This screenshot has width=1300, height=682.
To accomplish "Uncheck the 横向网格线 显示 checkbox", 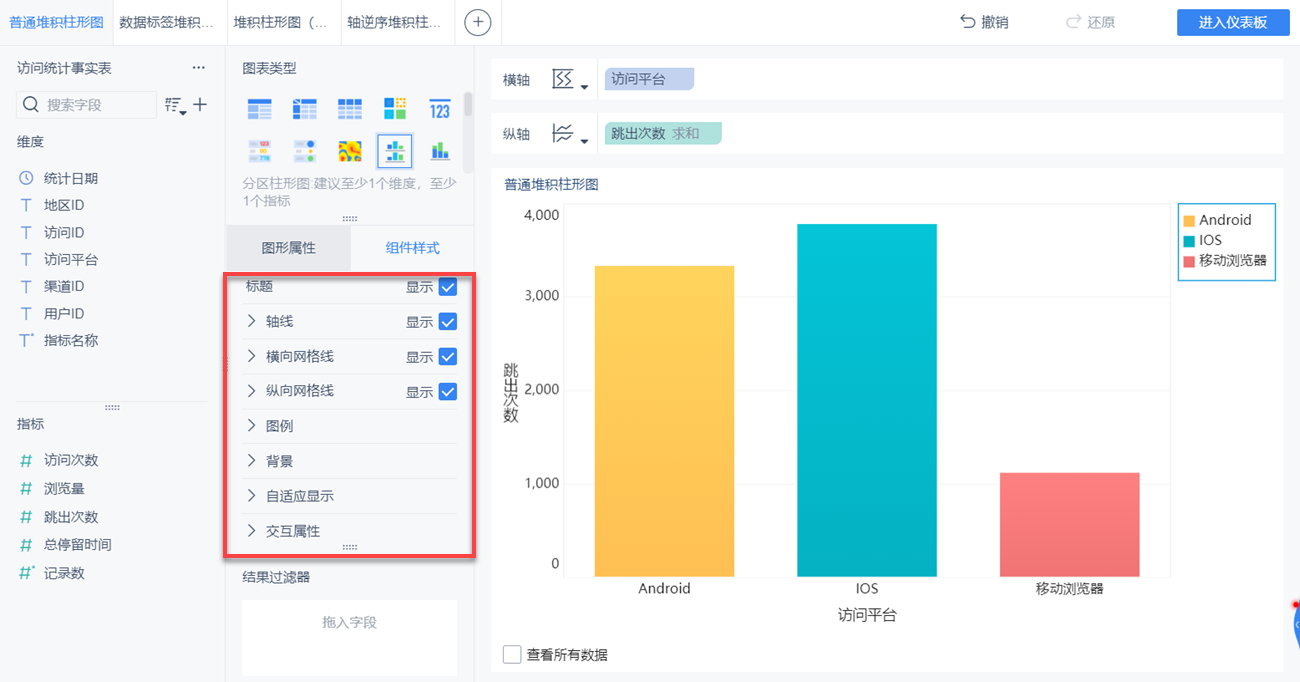I will [448, 357].
